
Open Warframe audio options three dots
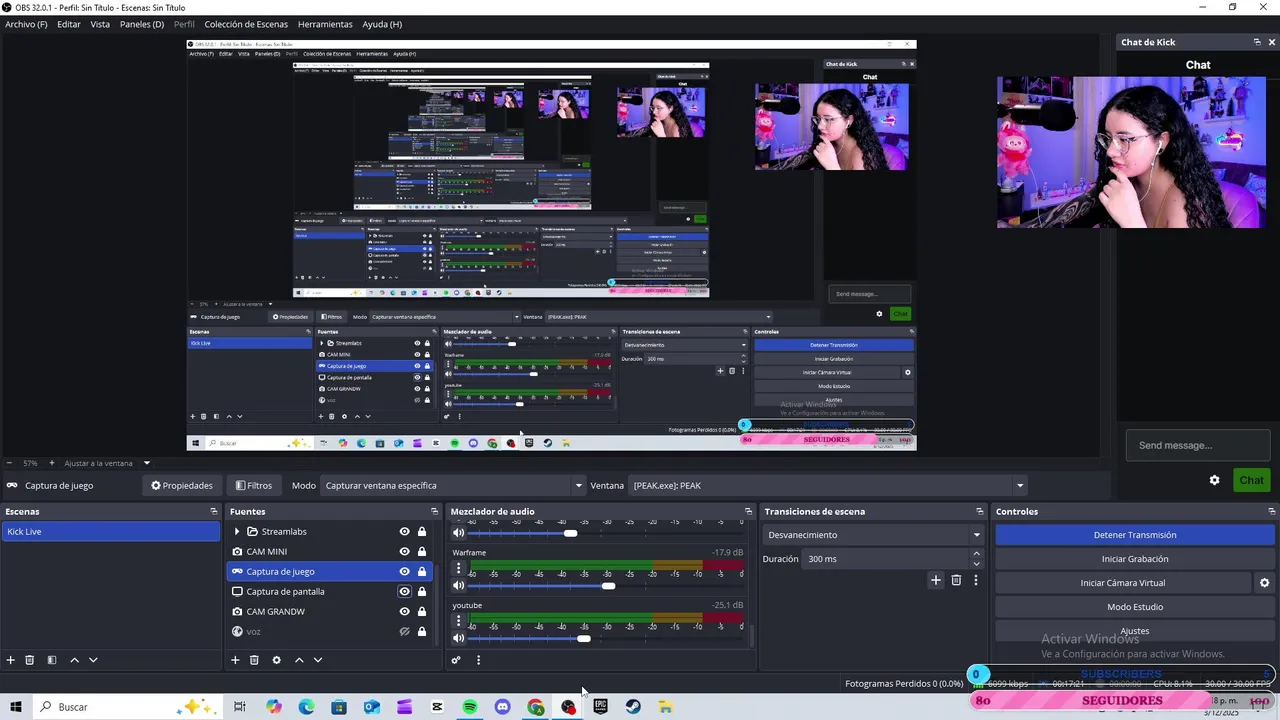click(459, 568)
